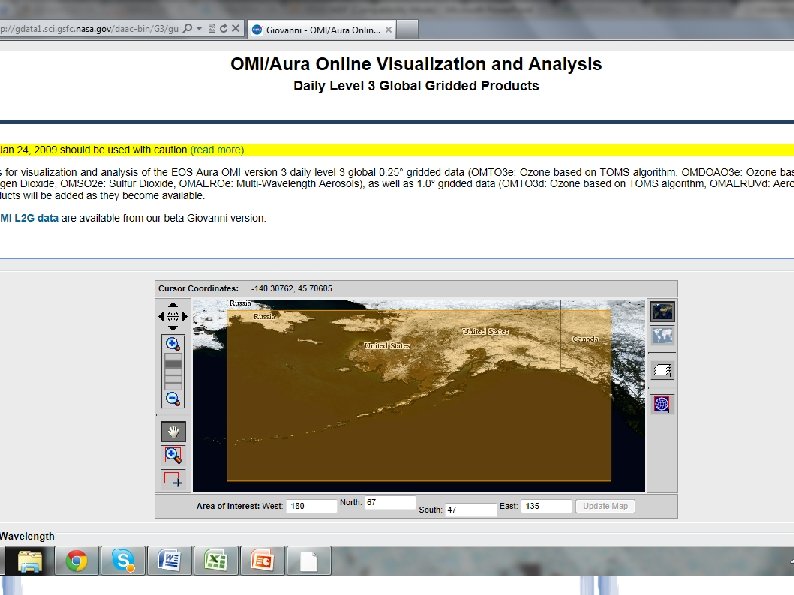Image resolution: width=794 pixels, height=595 pixels.
Task: Launch Google Chrome from the taskbar
Action: (x=76, y=561)
